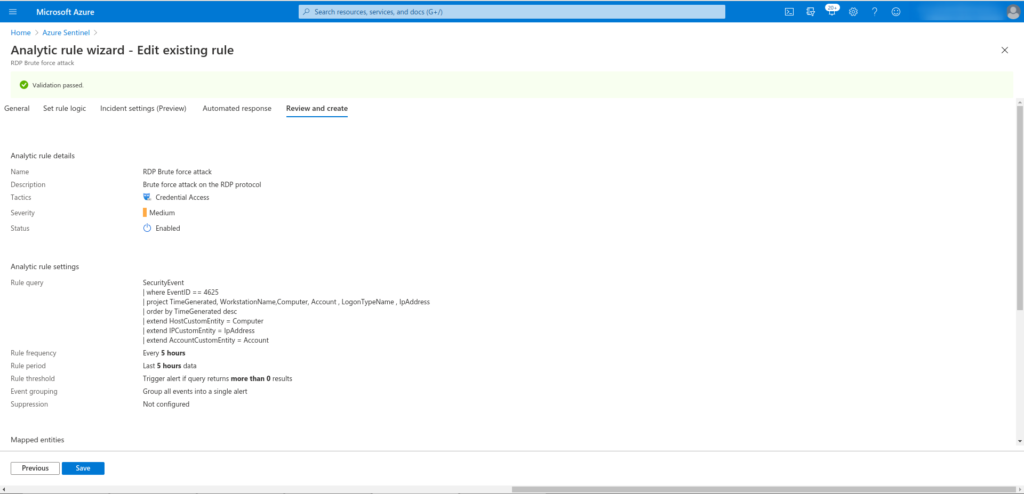Open portal Settings gear
Image resolution: width=1024 pixels, height=494 pixels.
[853, 12]
